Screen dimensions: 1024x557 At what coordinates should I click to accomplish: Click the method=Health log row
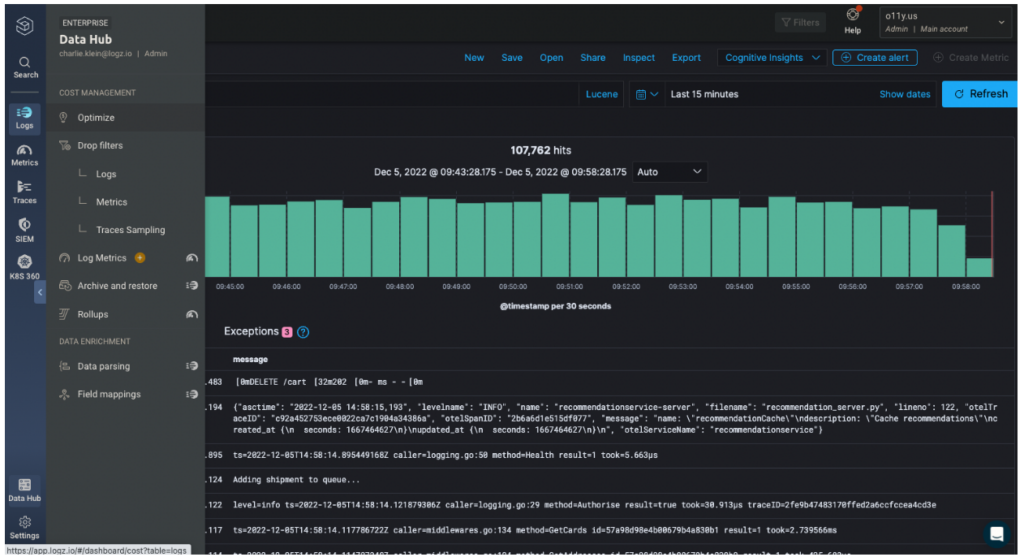[611, 455]
